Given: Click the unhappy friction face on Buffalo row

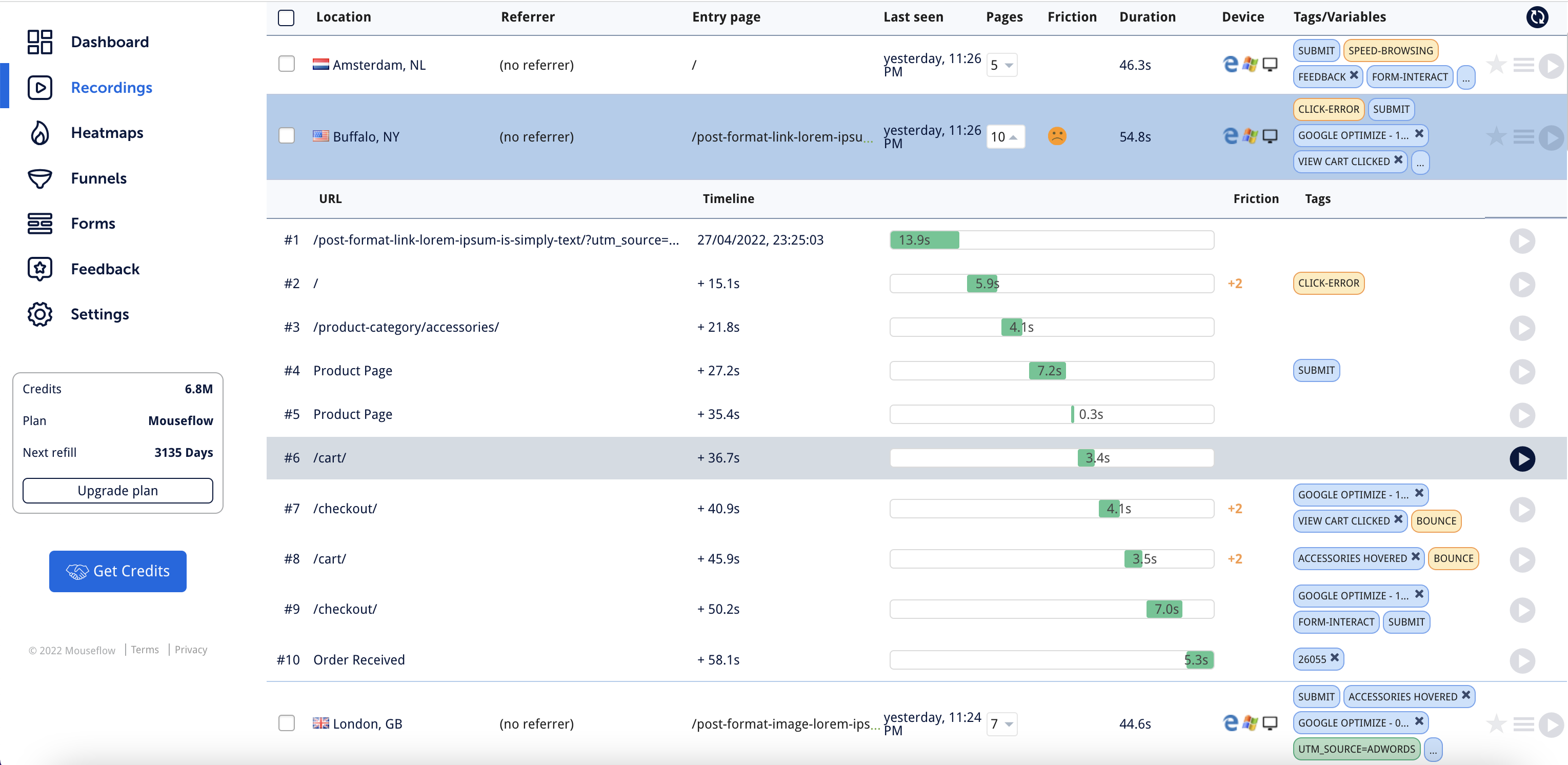Looking at the screenshot, I should tap(1057, 136).
